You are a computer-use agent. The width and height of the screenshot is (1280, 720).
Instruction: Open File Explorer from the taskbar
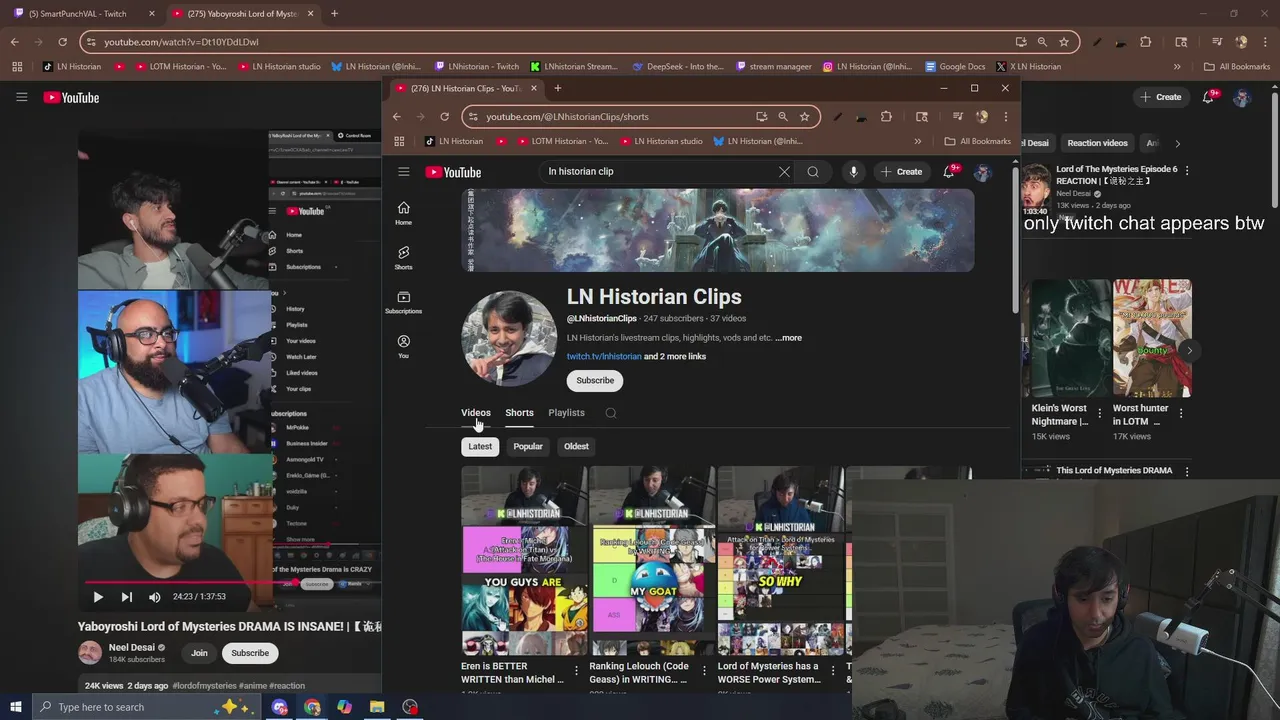[x=377, y=707]
